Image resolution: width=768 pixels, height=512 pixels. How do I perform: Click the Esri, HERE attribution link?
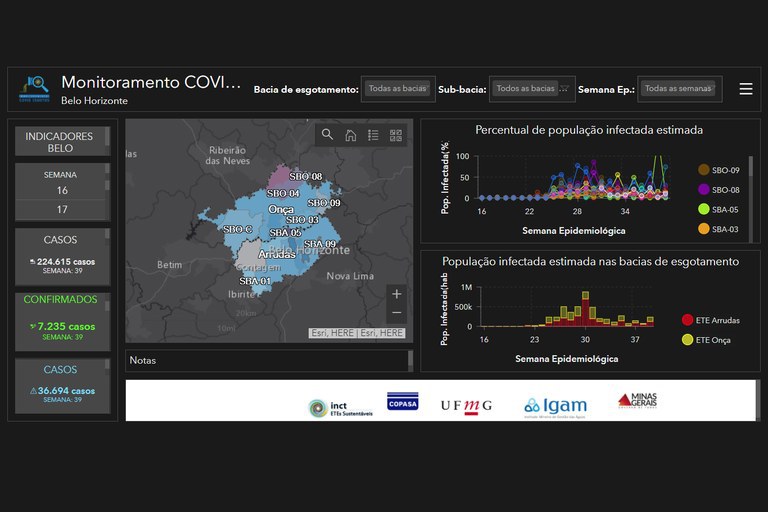(356, 333)
